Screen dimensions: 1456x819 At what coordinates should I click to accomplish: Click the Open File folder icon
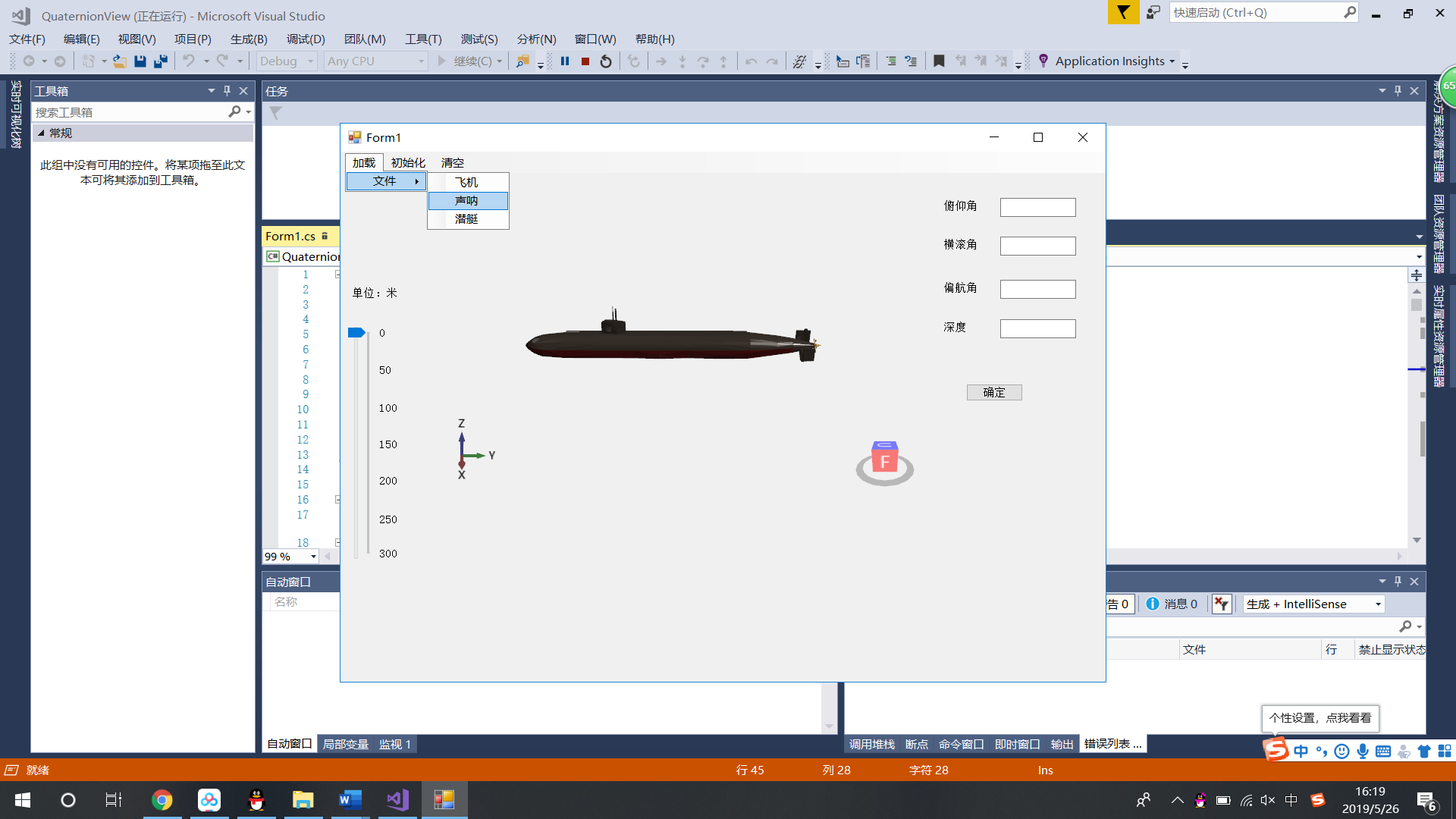120,61
